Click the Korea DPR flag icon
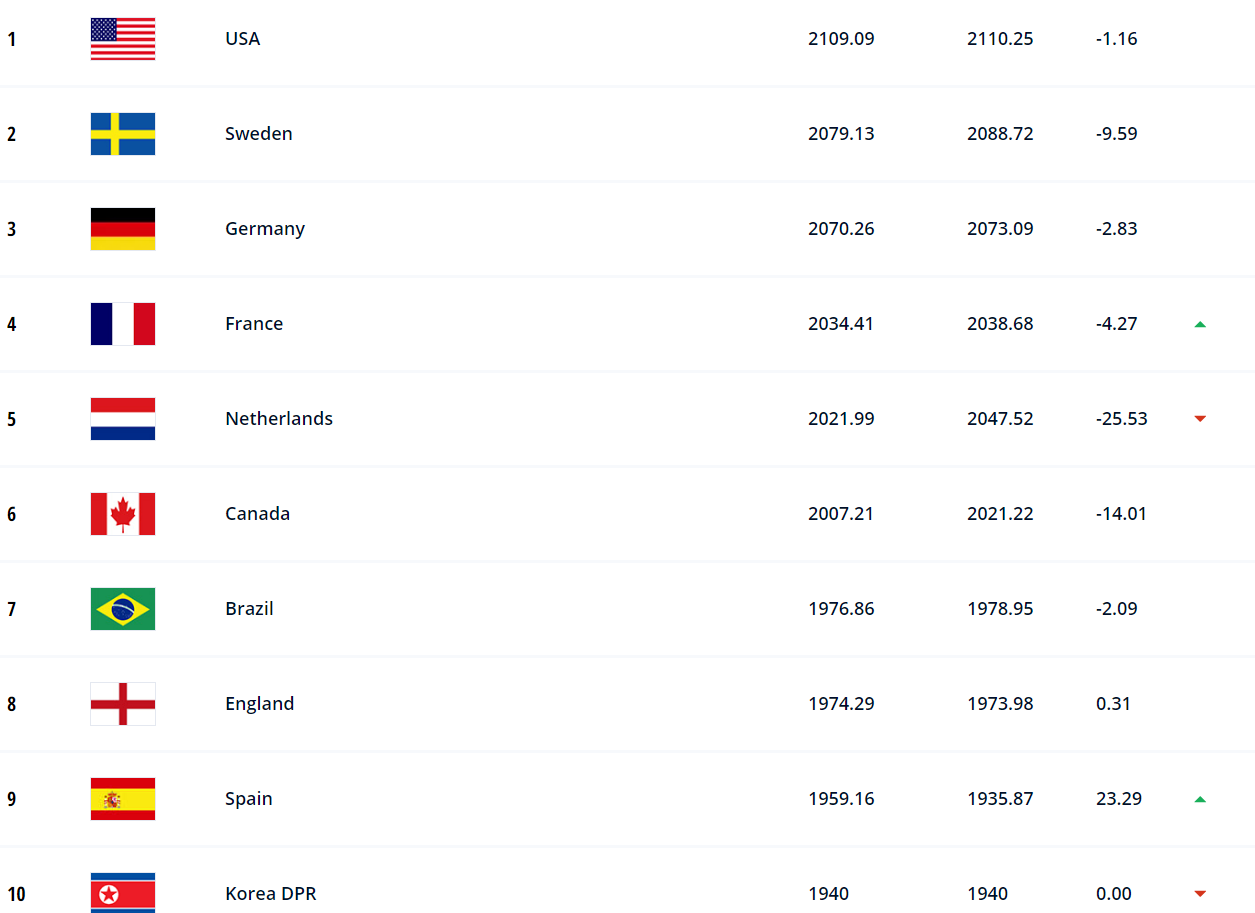The width and height of the screenshot is (1255, 913). click(x=123, y=893)
